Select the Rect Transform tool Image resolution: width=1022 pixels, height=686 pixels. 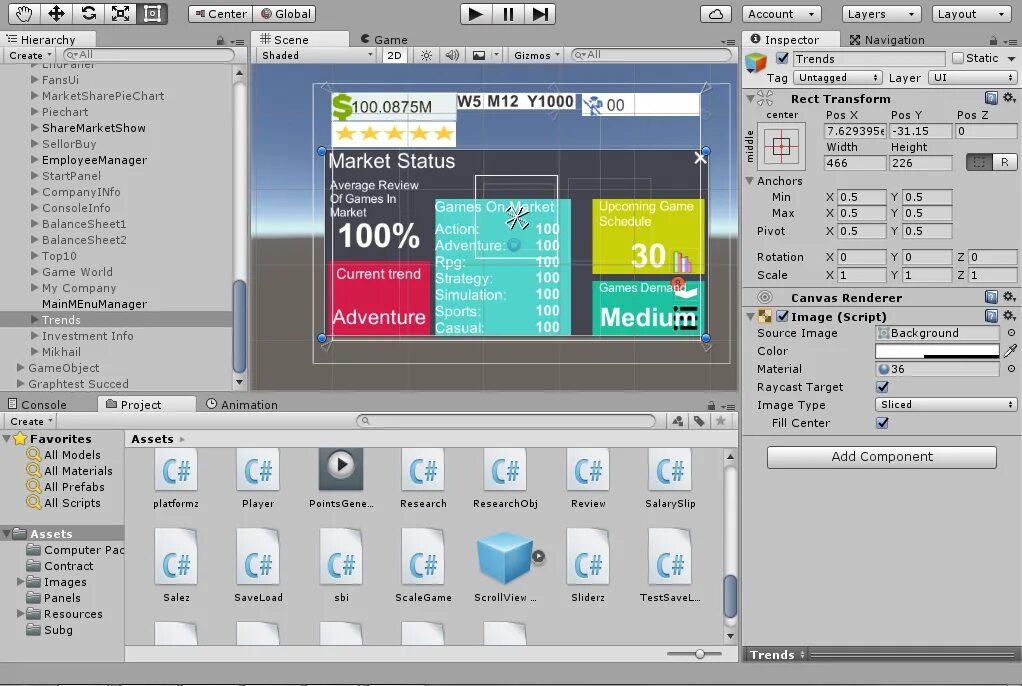(x=152, y=14)
